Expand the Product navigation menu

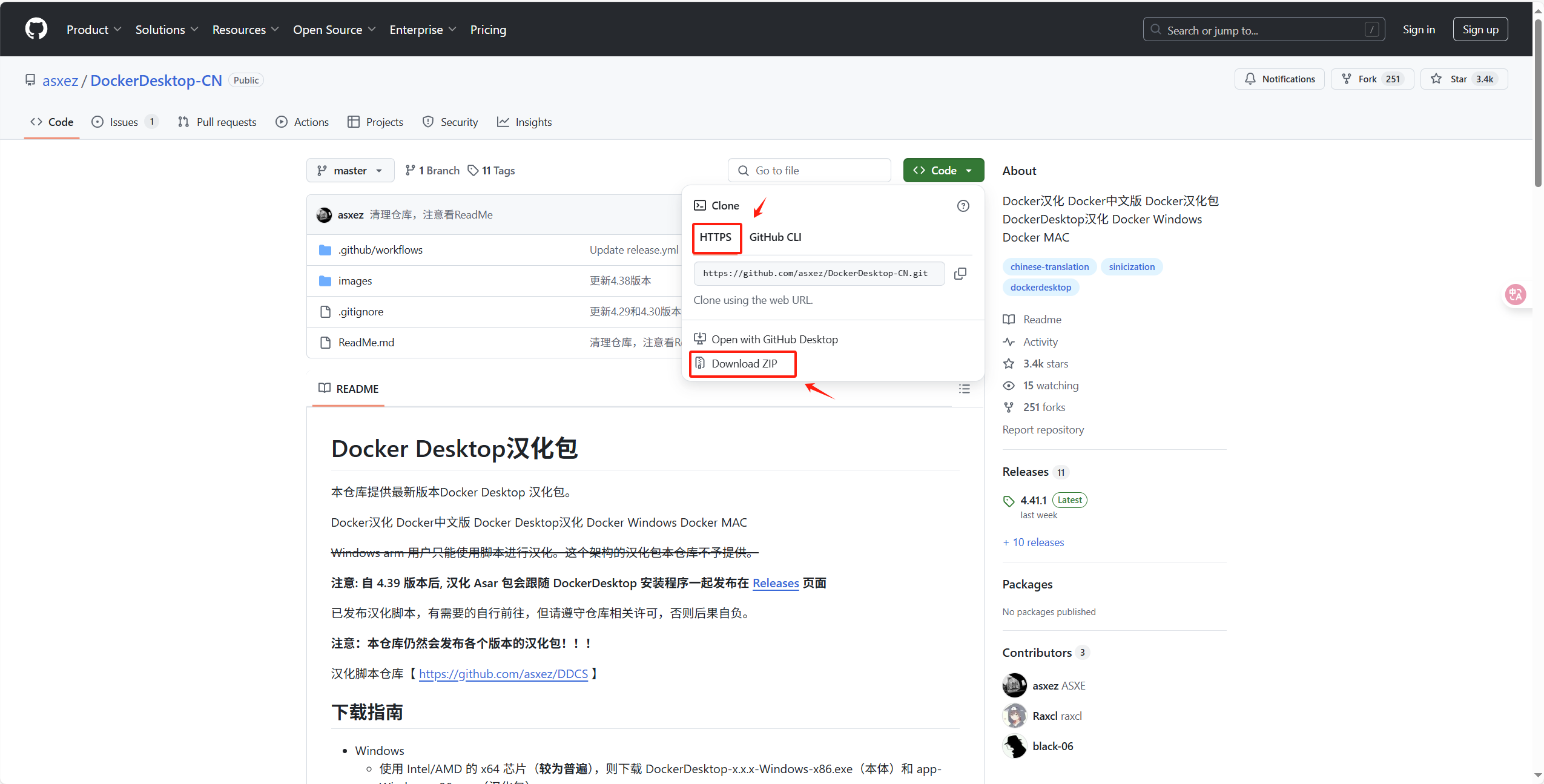pyautogui.click(x=93, y=30)
